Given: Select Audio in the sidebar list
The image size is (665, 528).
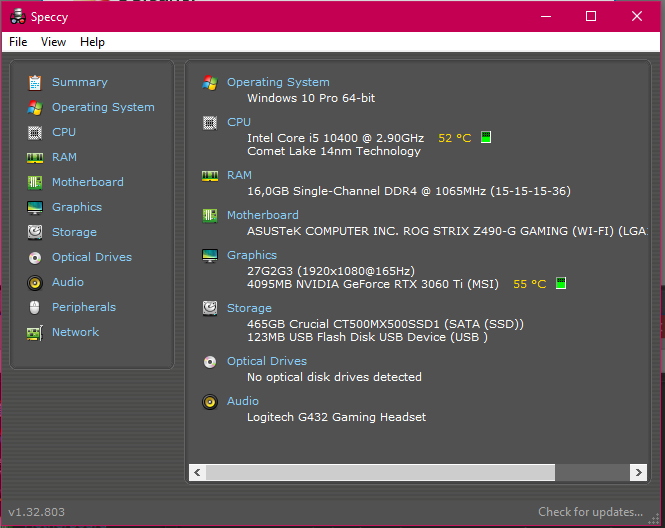Looking at the screenshot, I should [68, 282].
